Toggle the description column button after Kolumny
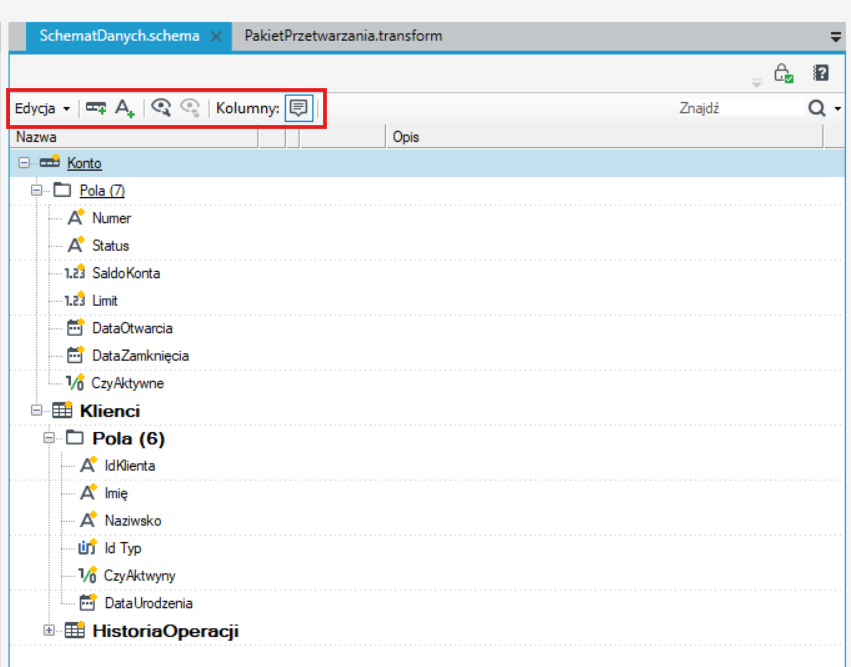The height and width of the screenshot is (667, 851). (299, 108)
